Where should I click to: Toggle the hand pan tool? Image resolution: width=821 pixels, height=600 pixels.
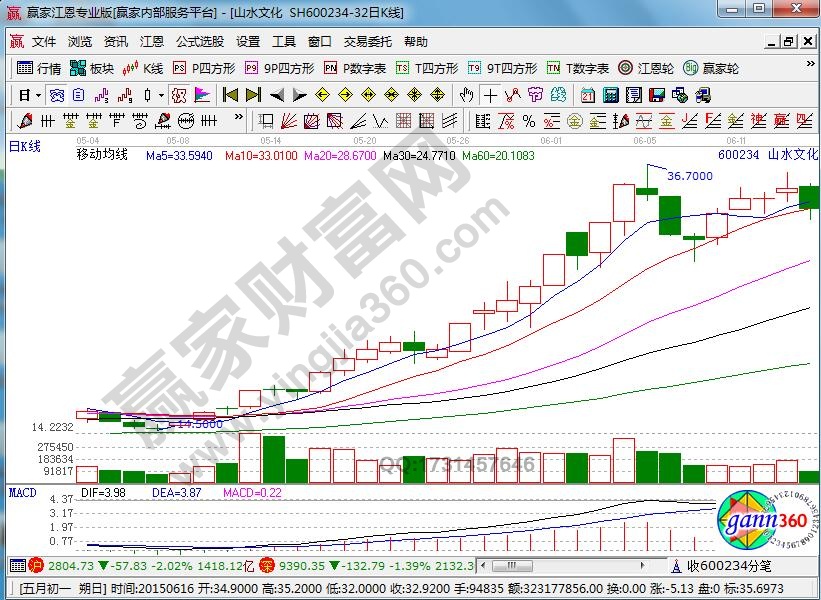466,96
